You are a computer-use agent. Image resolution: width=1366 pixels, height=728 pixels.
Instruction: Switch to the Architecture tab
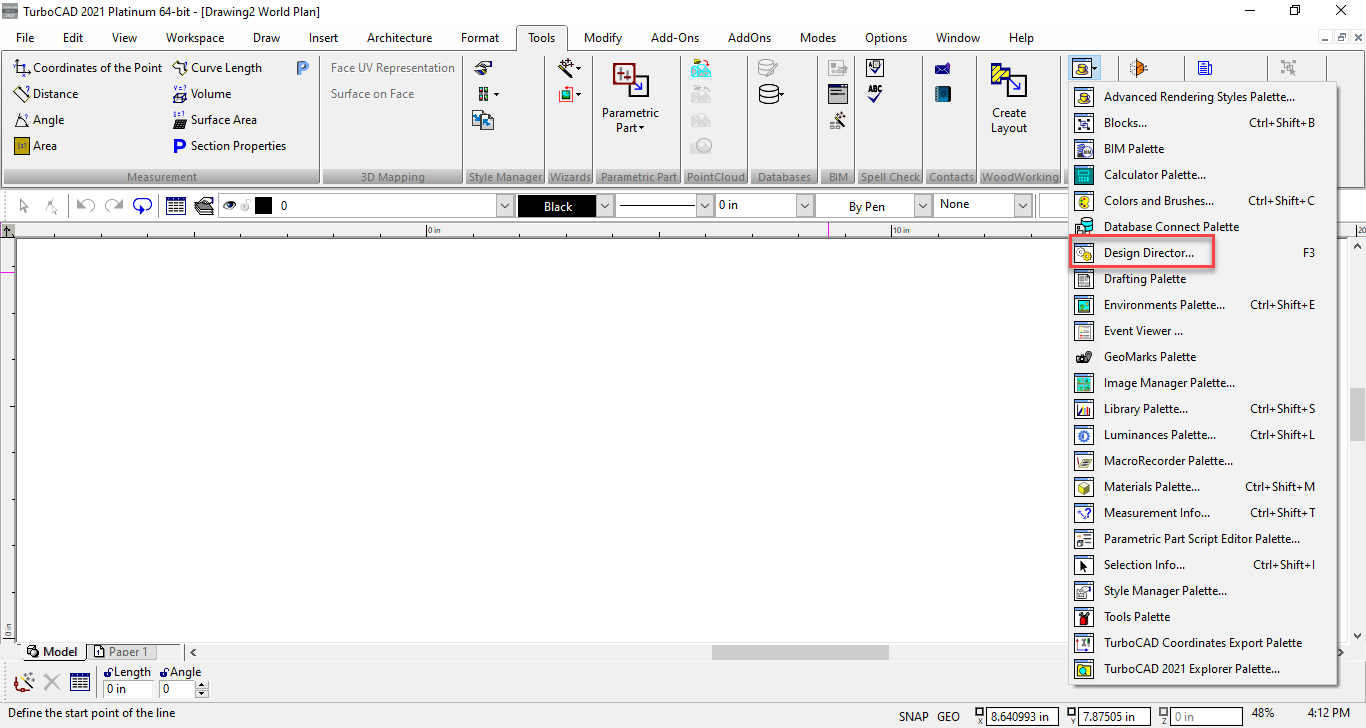point(399,38)
